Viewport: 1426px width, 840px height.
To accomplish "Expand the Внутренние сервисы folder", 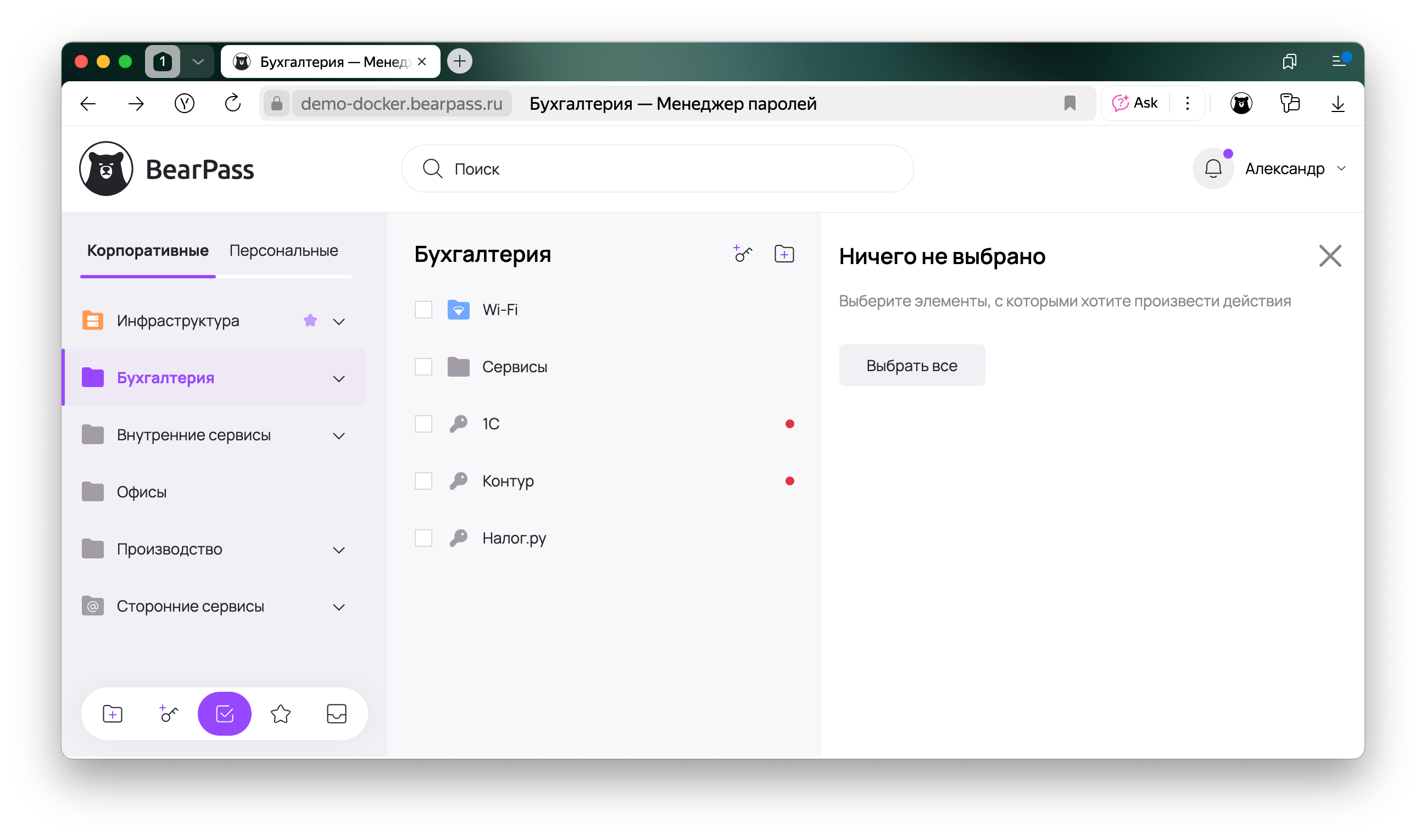I will [x=339, y=436].
